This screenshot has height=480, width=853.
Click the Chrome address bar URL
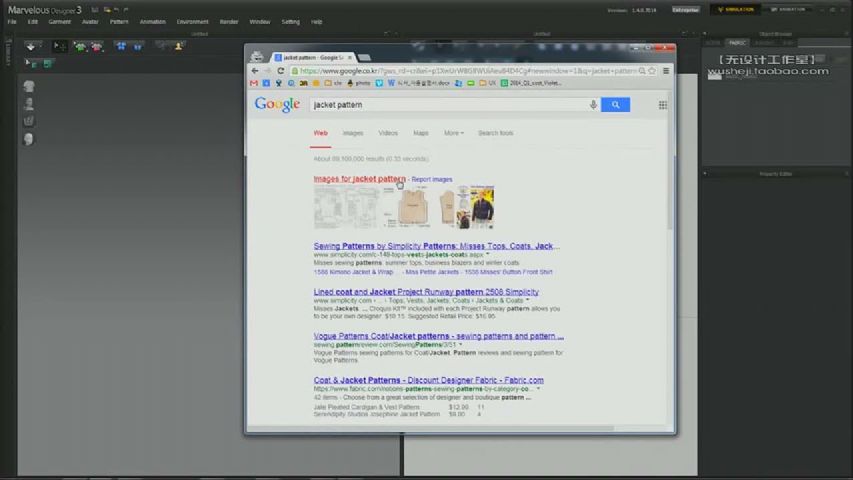[x=468, y=71]
